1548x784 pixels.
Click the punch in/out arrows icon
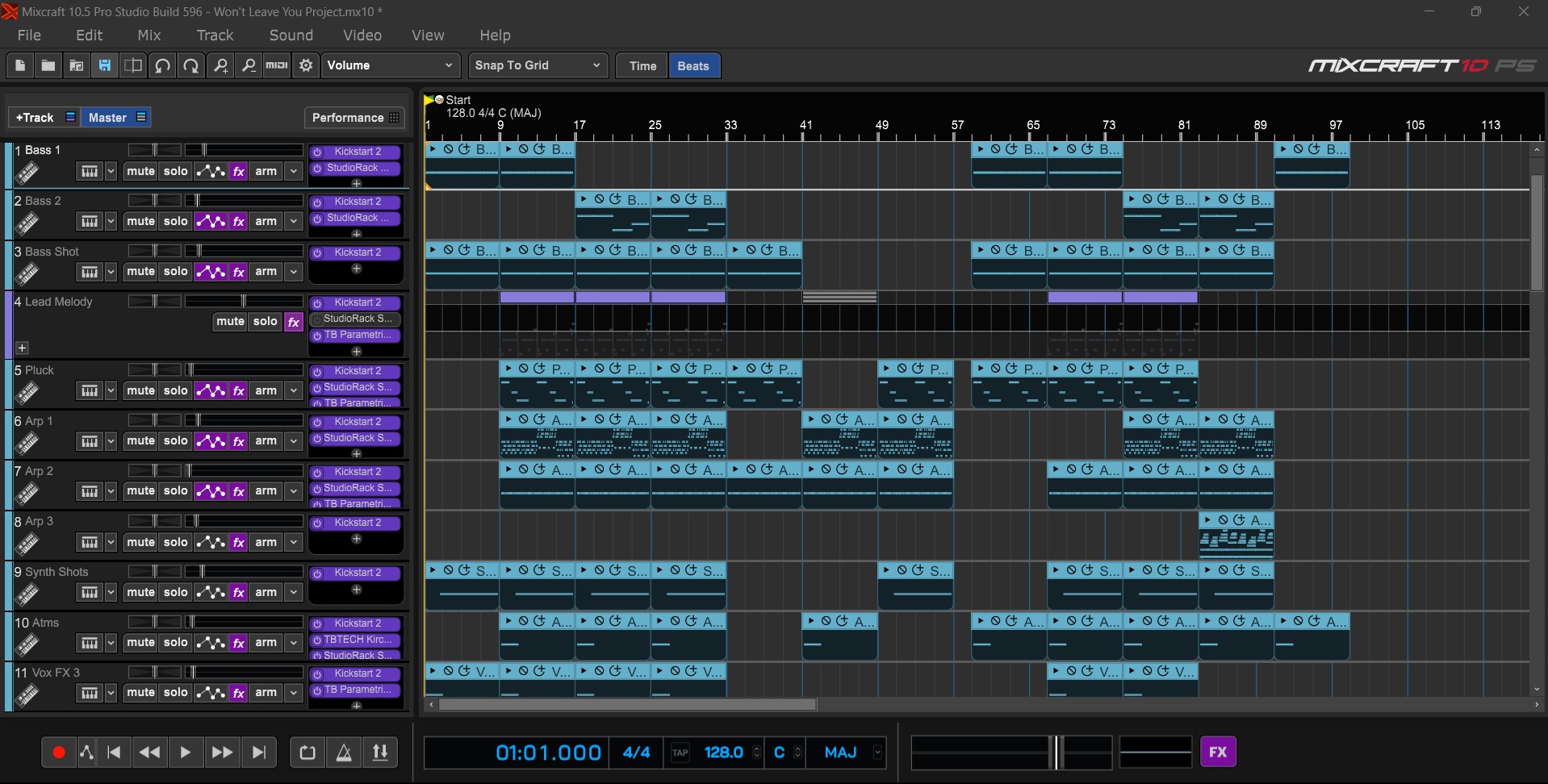click(x=380, y=753)
